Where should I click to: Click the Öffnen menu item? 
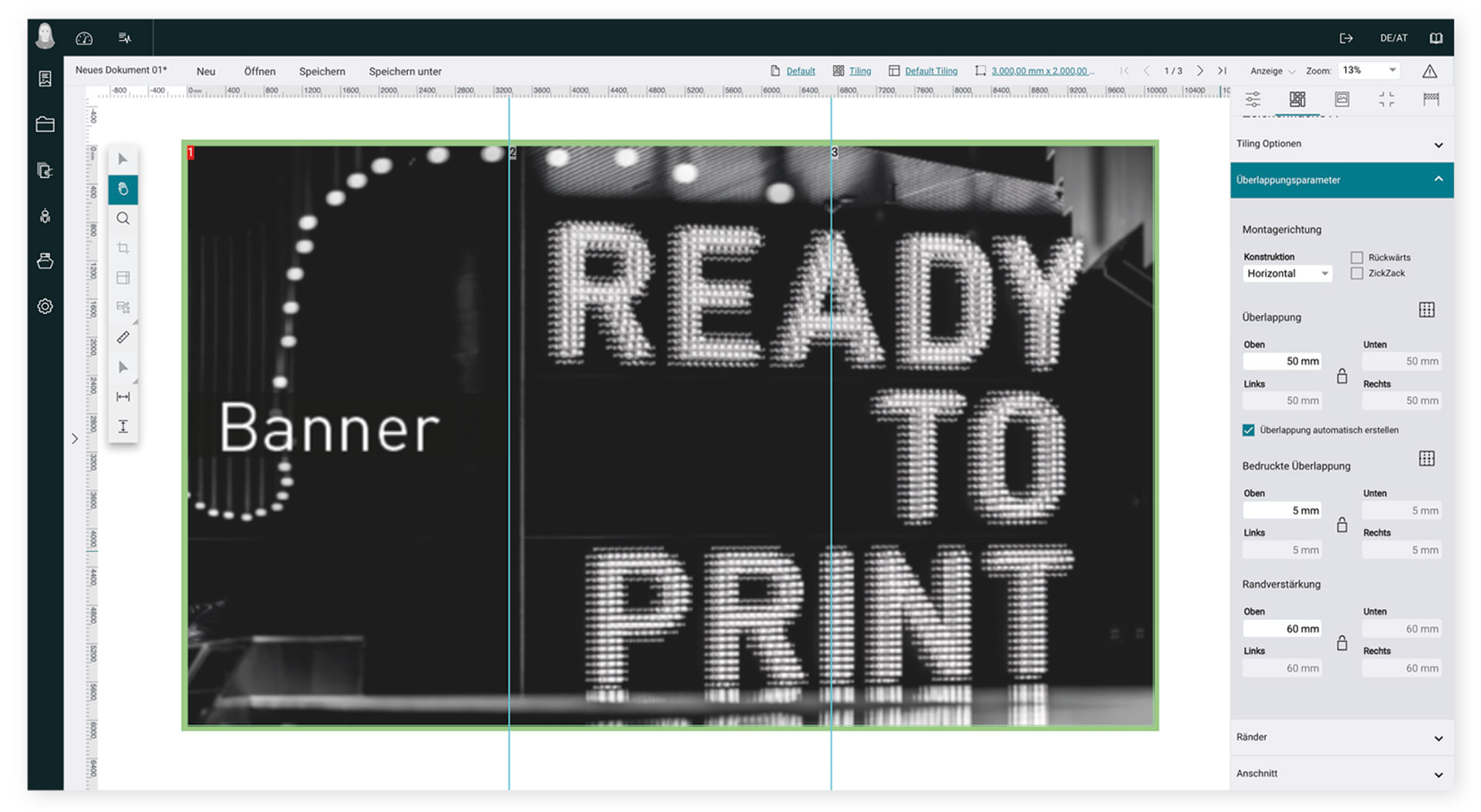259,72
